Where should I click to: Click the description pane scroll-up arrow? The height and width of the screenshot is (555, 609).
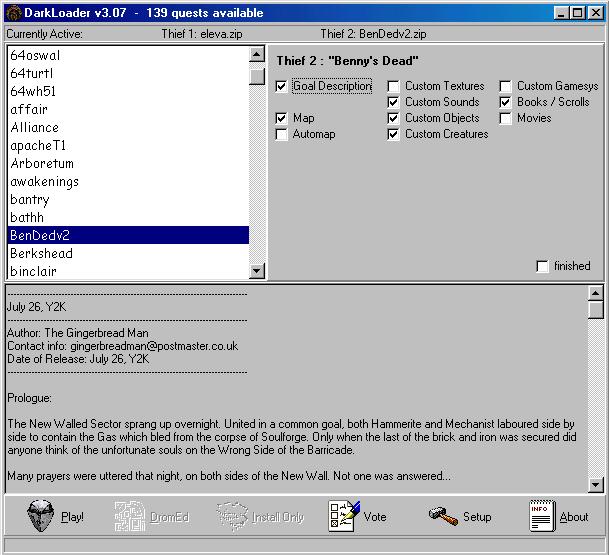tap(595, 293)
